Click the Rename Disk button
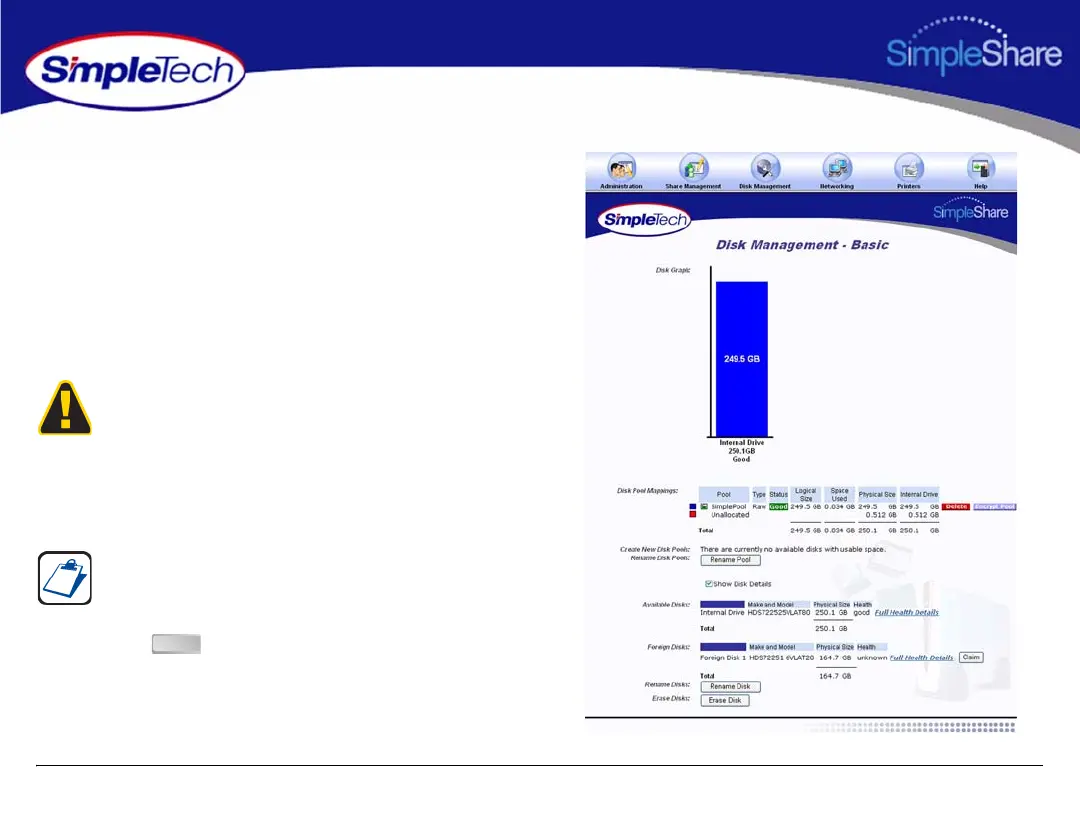Viewport: 1080px width, 828px height. coord(731,687)
